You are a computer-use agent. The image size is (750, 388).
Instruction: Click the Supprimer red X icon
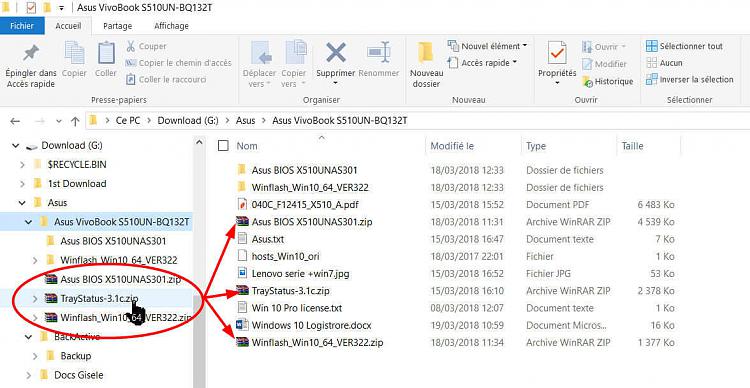pos(336,52)
